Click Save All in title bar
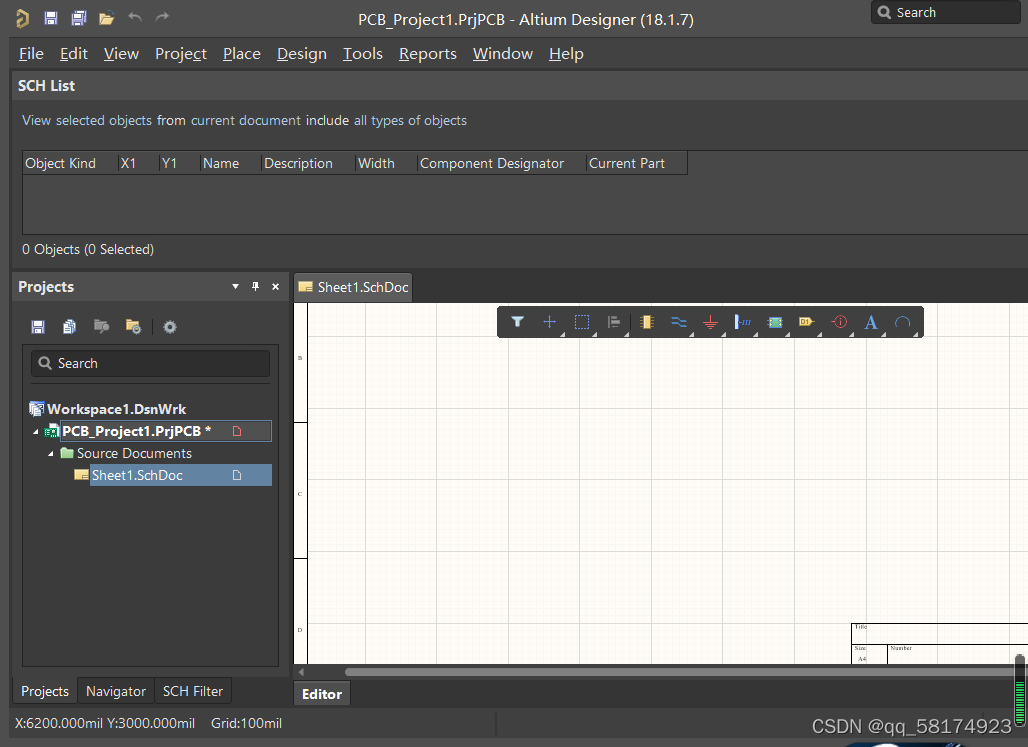Viewport: 1028px width, 747px height. (x=78, y=18)
